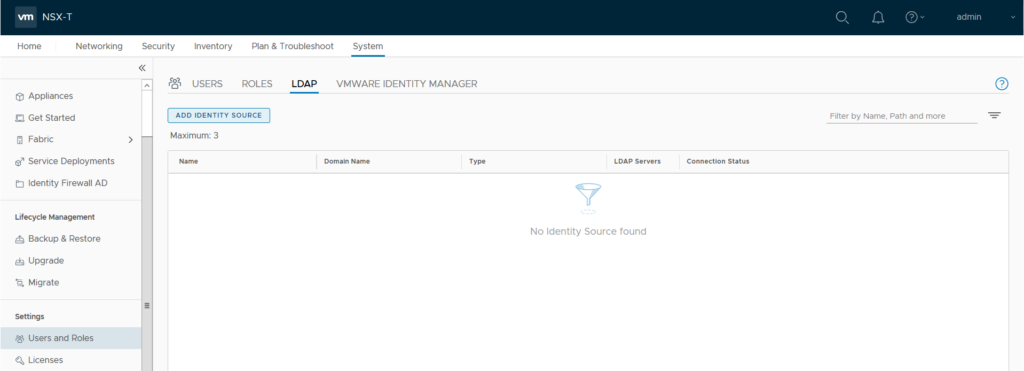Sort by the Type column header

coord(477,161)
